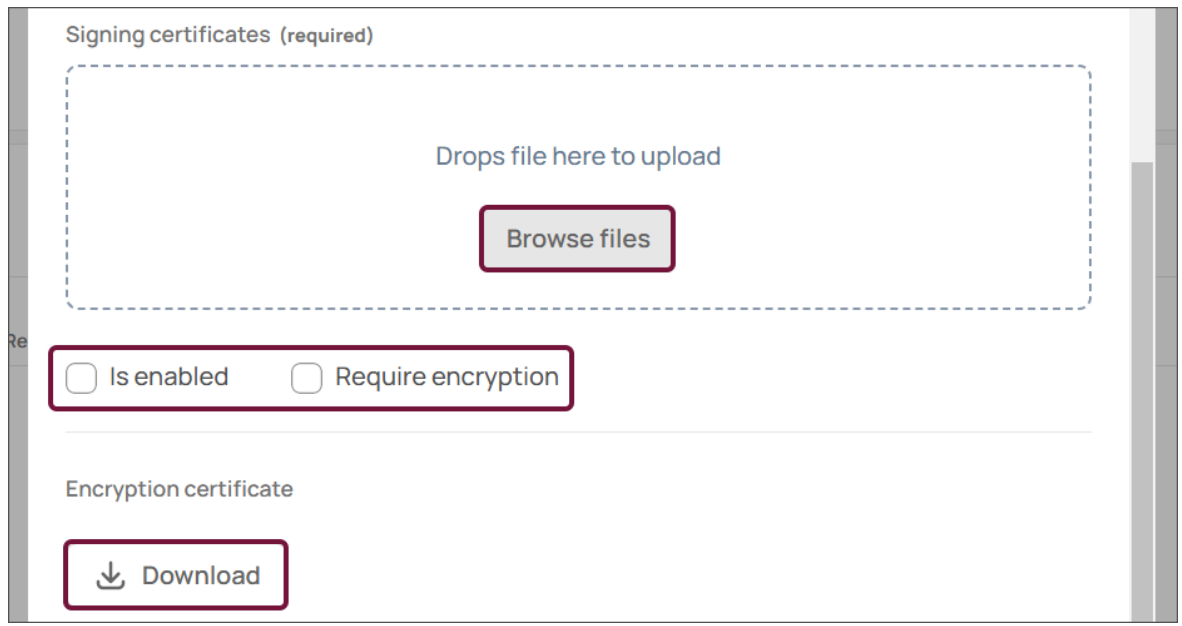Click the partially hidden 'Re' text behind dialog

[17, 342]
